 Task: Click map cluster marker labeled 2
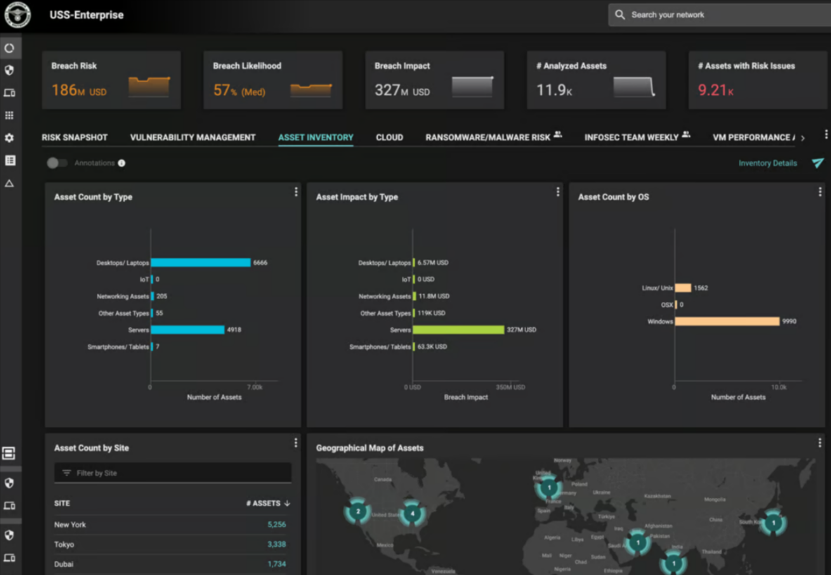(358, 511)
